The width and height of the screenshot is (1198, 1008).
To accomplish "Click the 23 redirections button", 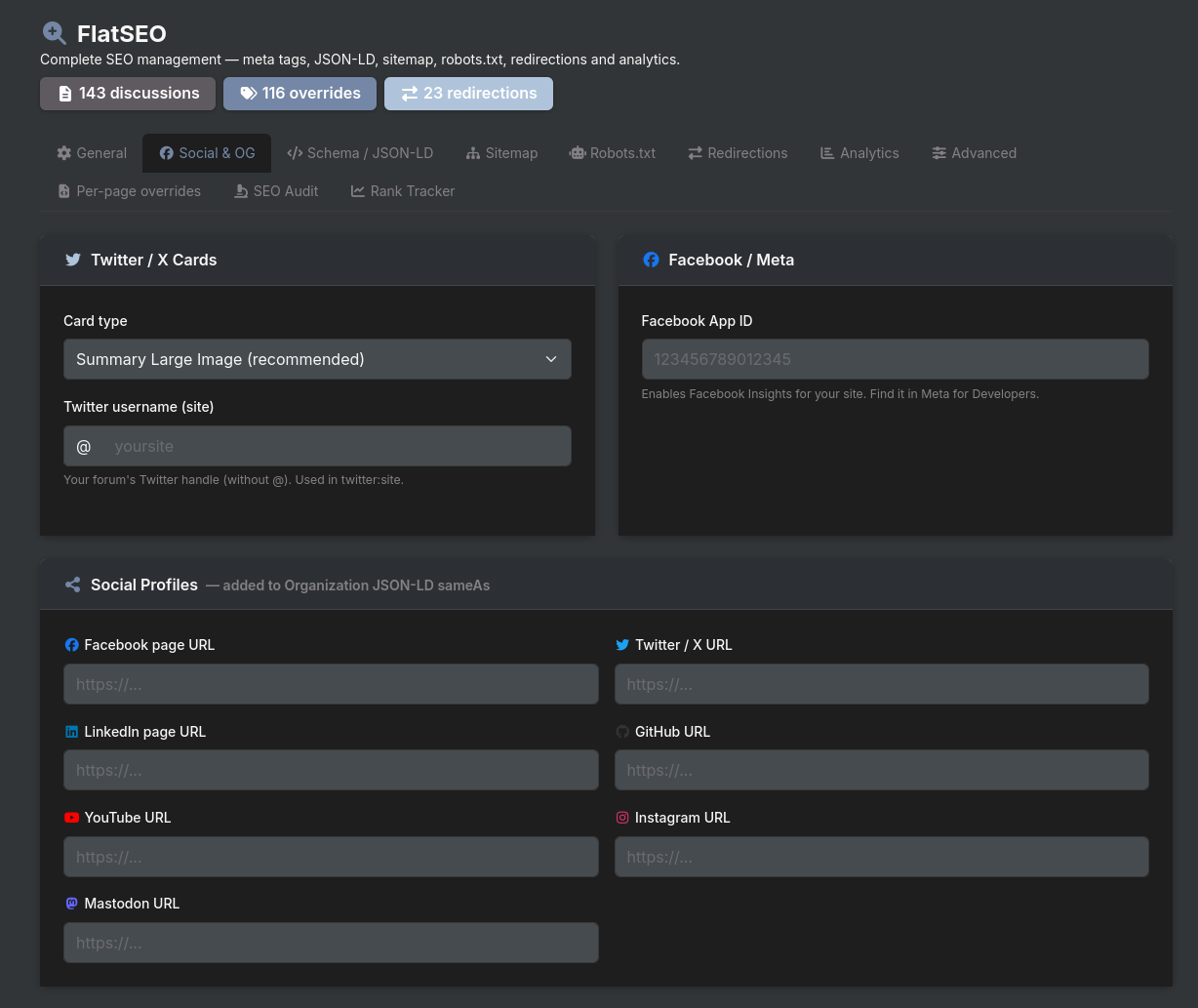I will point(468,94).
